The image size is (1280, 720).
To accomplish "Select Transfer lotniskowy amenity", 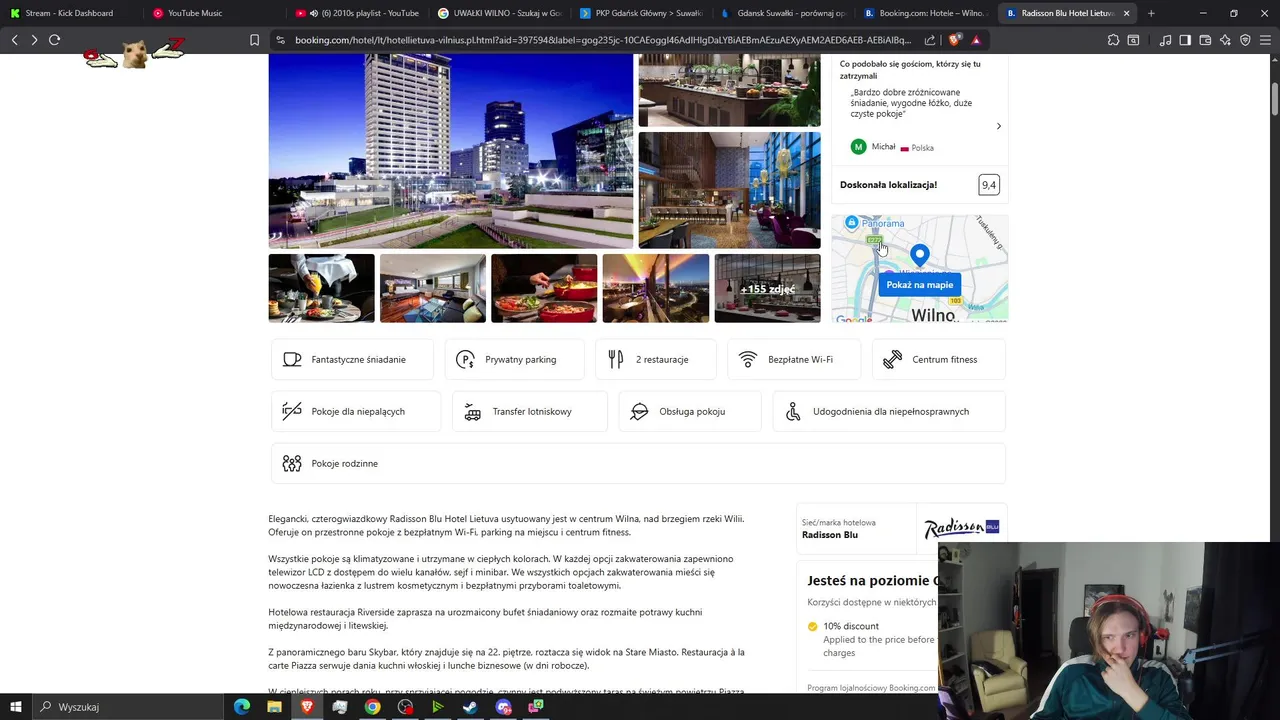I will point(530,411).
